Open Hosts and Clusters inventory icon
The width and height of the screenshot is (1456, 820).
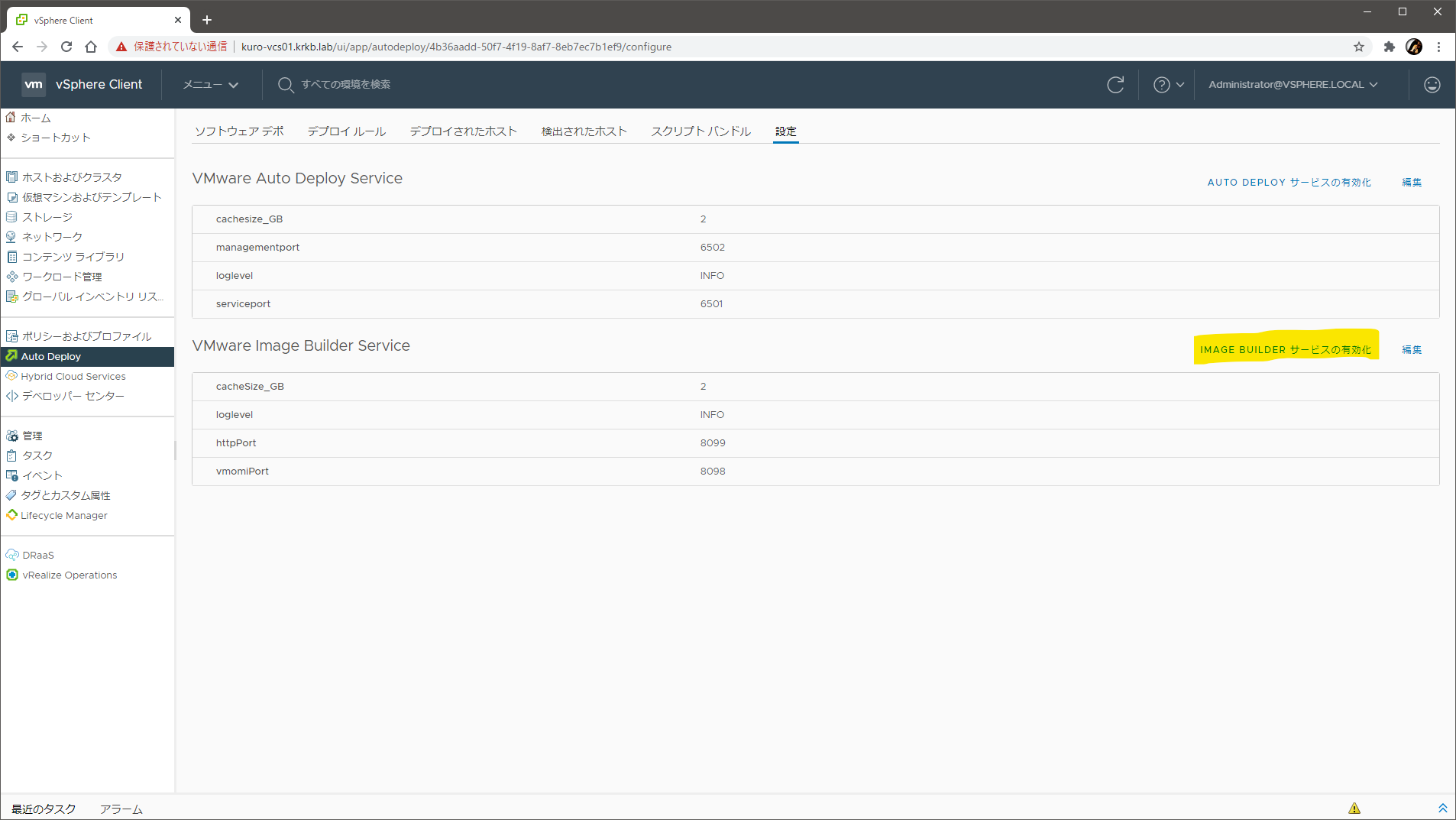pos(12,177)
